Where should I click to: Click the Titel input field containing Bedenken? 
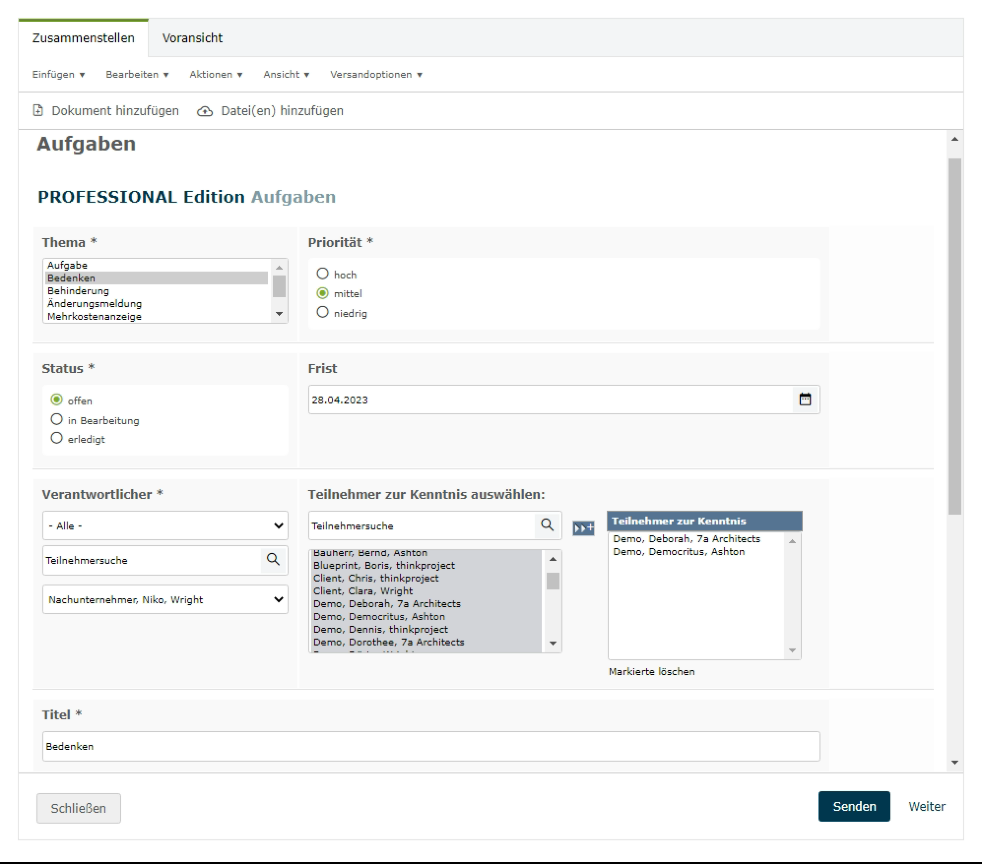coord(431,746)
